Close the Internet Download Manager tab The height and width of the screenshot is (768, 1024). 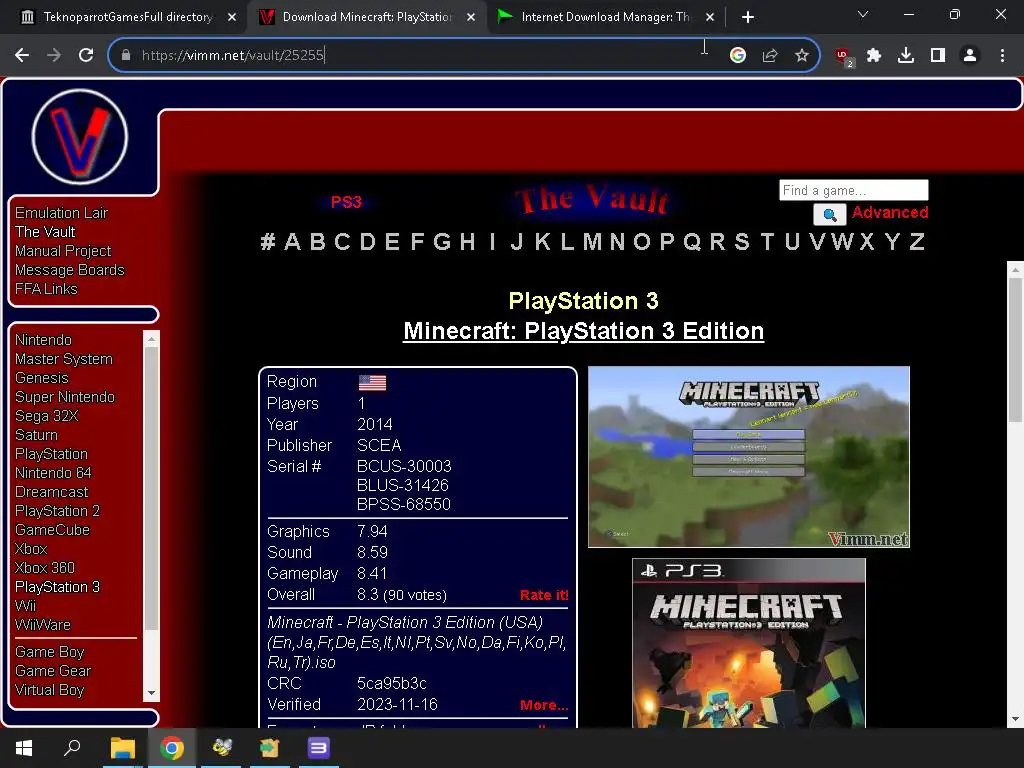[710, 17]
